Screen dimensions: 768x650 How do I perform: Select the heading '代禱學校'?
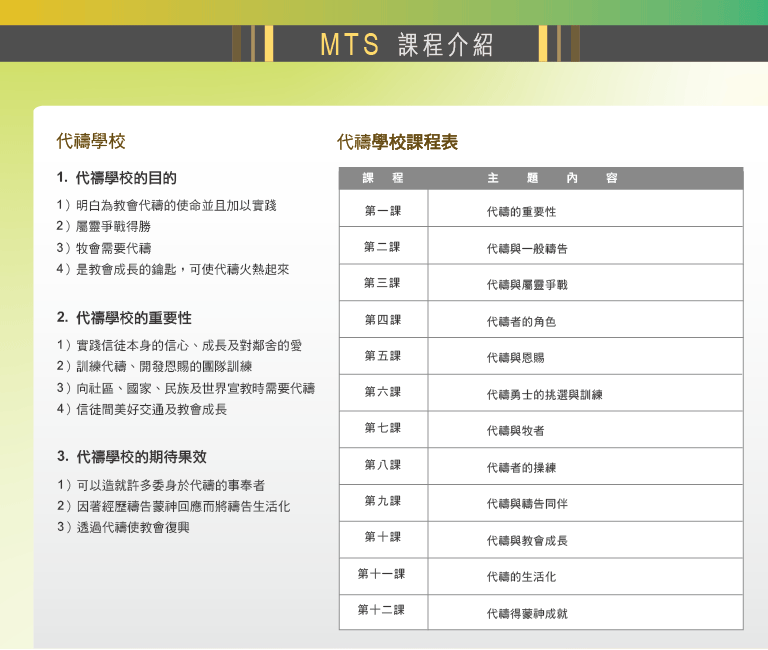pyautogui.click(x=91, y=141)
